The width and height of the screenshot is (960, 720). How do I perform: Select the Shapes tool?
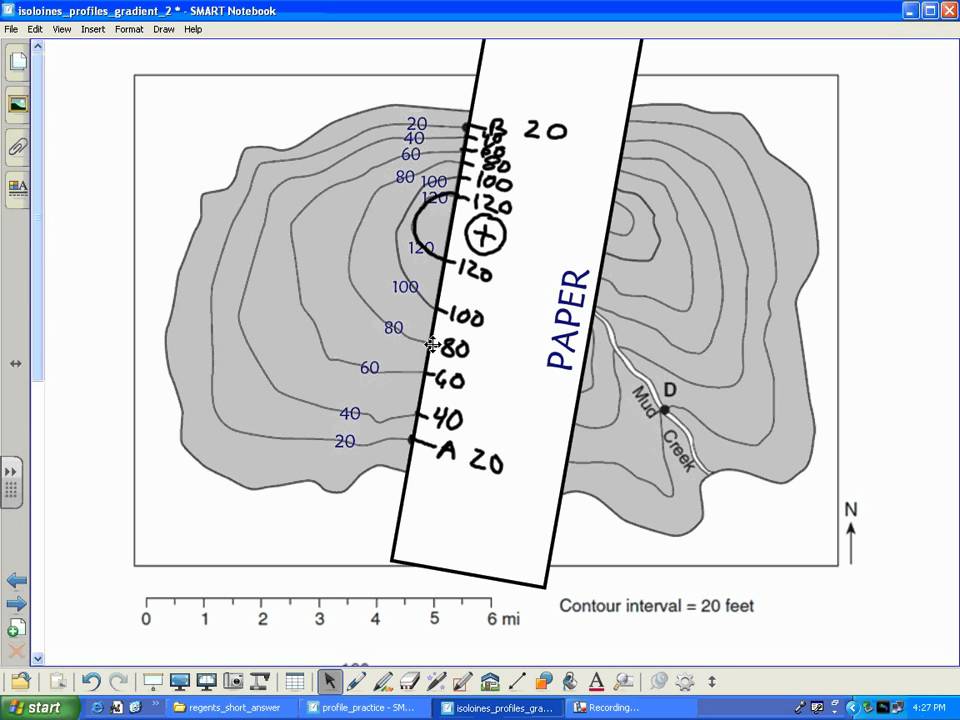coord(544,681)
